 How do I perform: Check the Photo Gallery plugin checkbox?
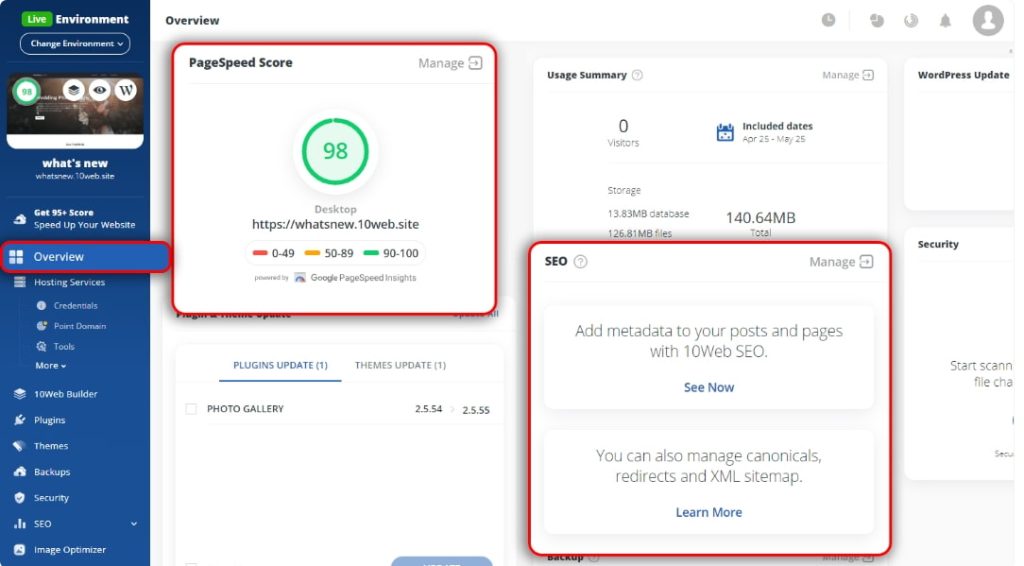point(191,409)
